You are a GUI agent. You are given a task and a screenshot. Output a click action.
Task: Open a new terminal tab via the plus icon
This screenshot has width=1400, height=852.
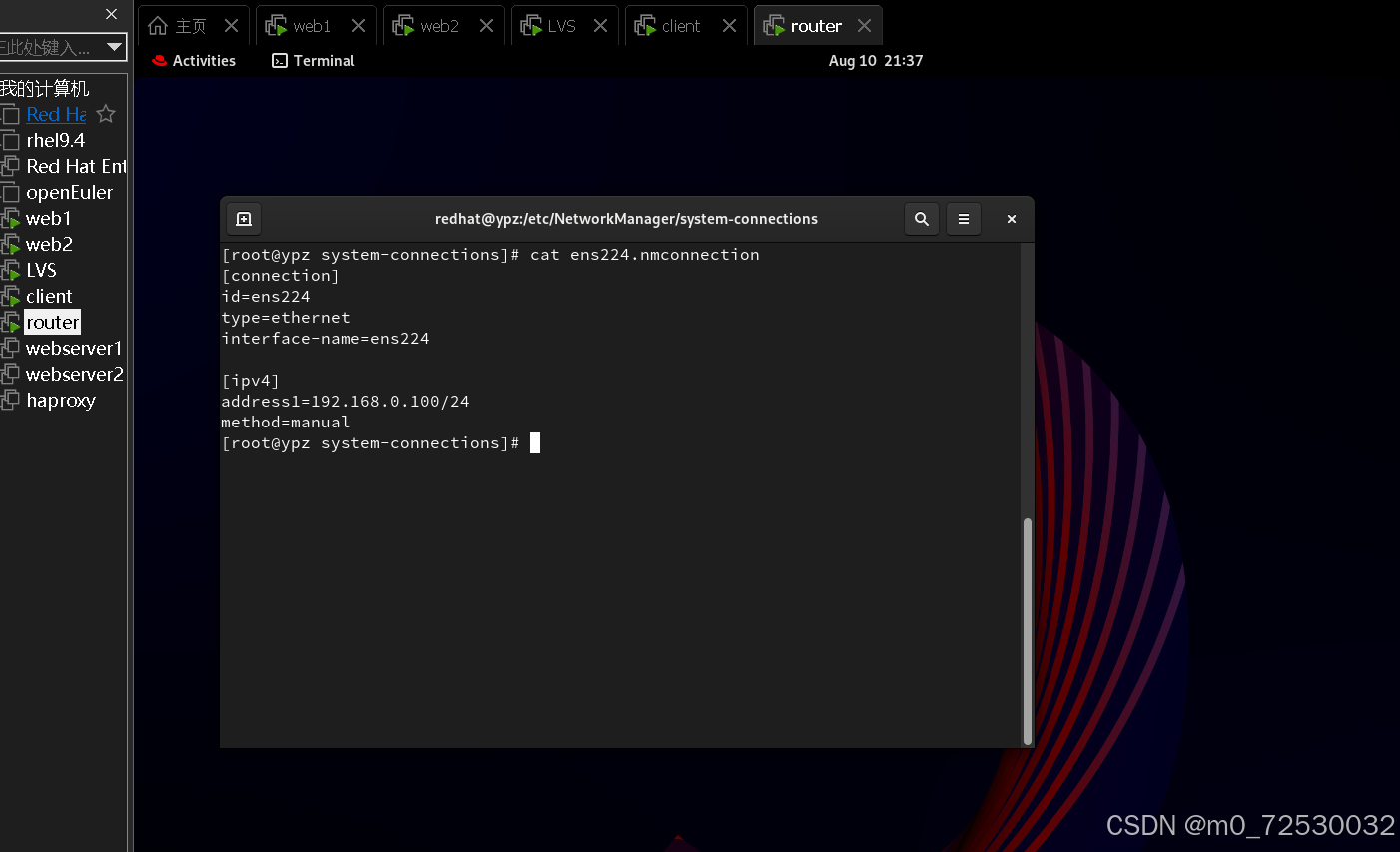point(244,219)
